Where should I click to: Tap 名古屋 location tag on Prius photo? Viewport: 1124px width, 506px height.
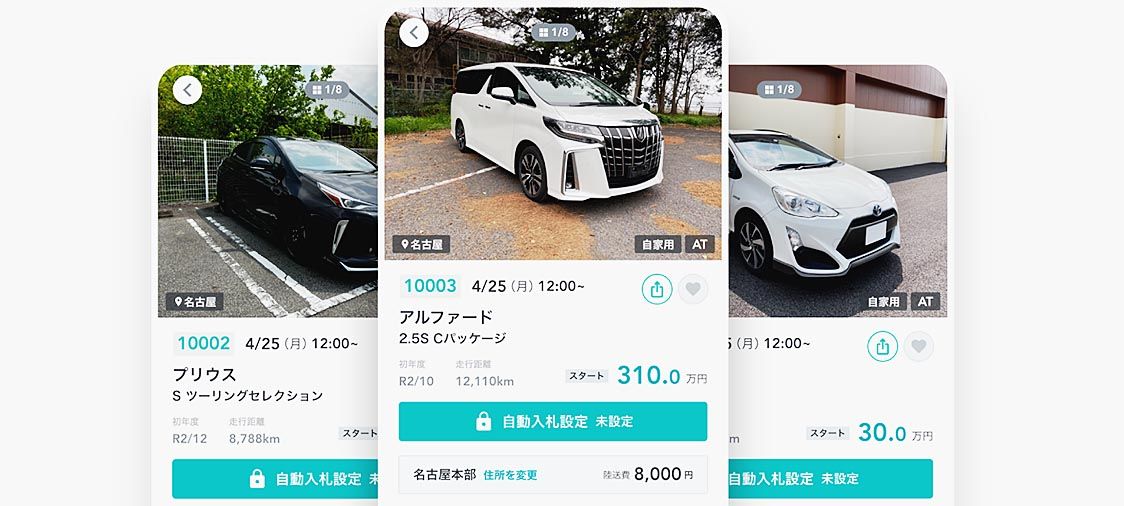tap(195, 302)
